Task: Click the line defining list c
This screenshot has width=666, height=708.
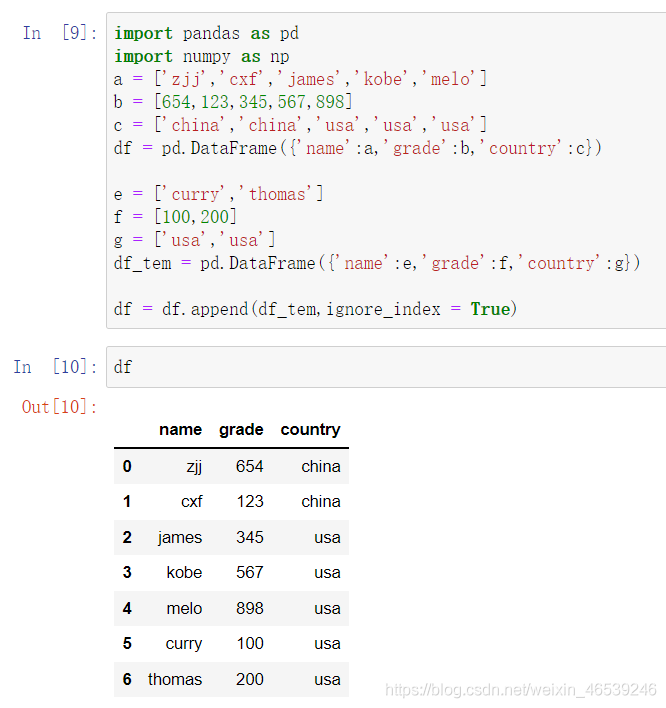Action: point(300,125)
